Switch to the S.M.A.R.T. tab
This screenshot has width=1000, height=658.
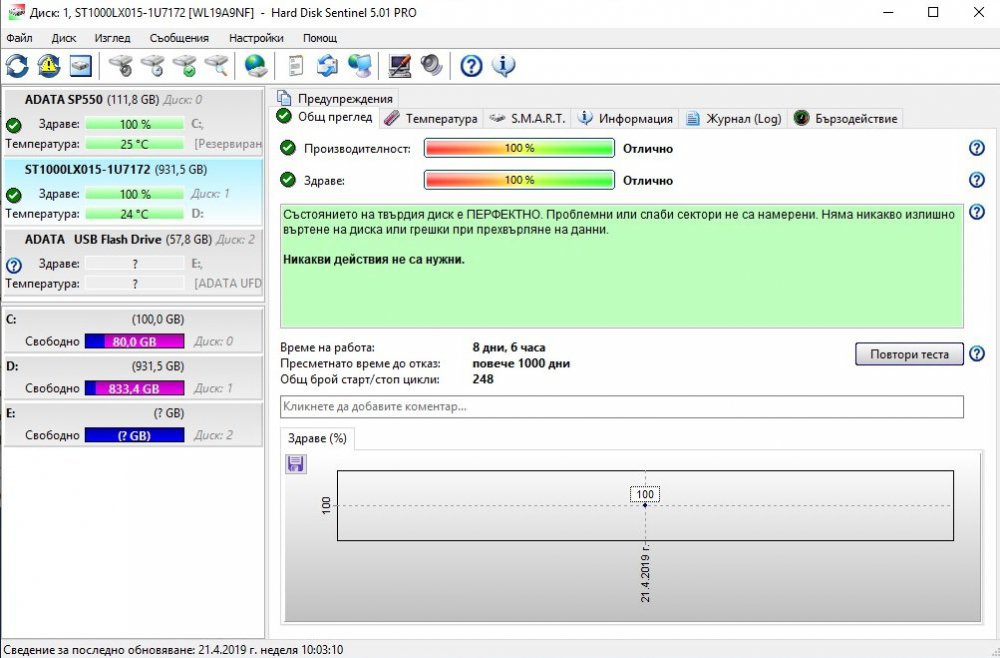(527, 118)
